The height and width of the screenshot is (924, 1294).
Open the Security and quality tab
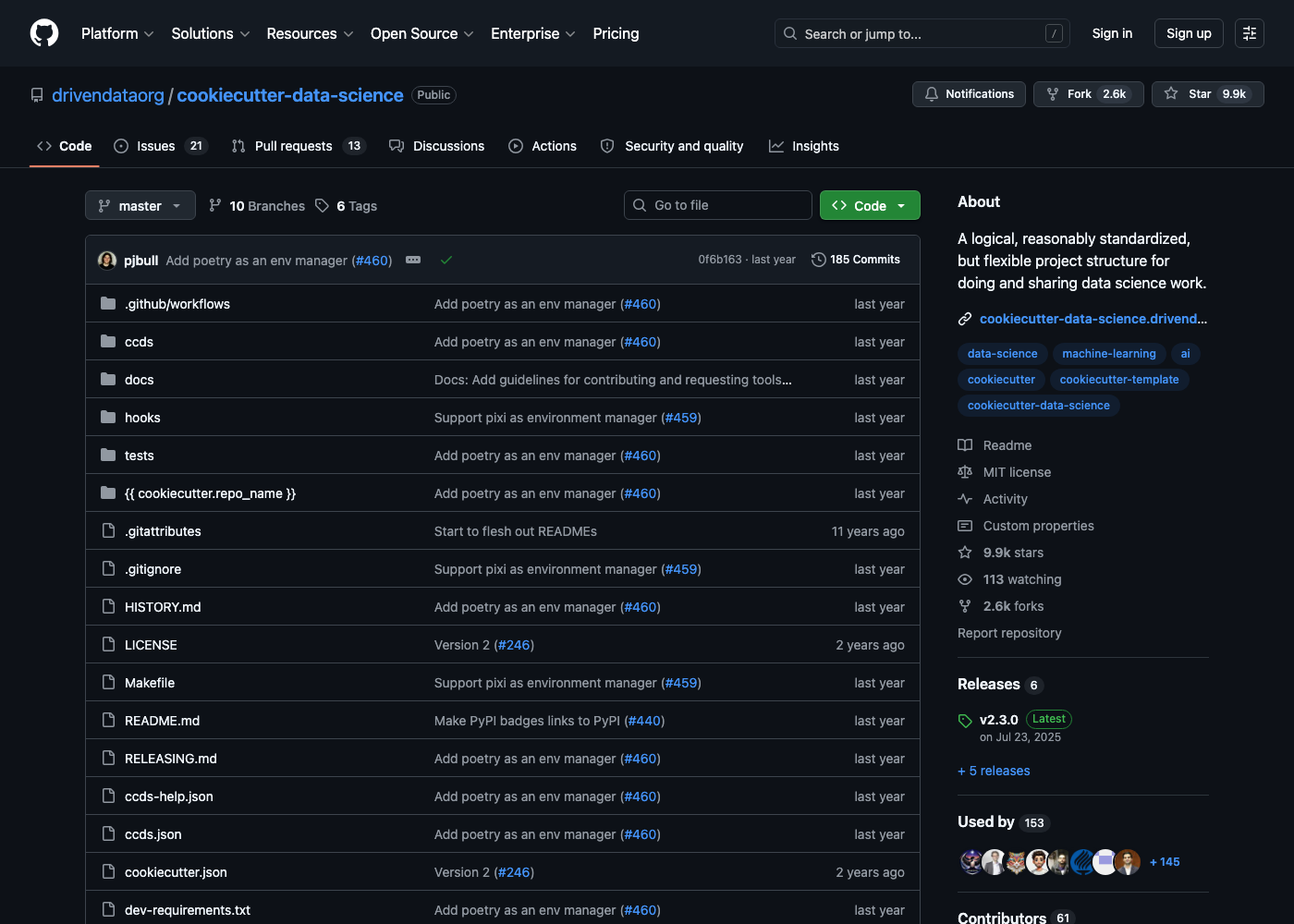(x=672, y=146)
